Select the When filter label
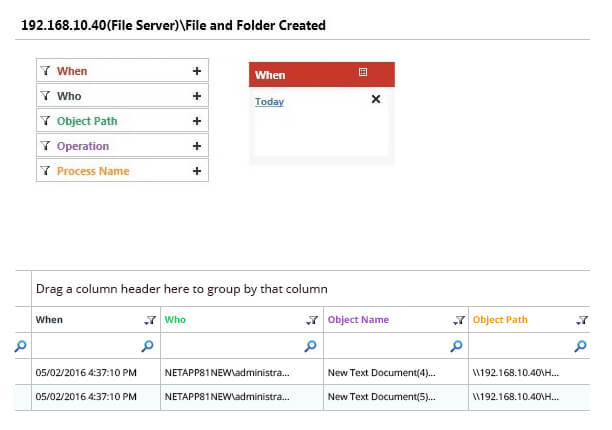Screen dimensions: 612x430 point(72,71)
